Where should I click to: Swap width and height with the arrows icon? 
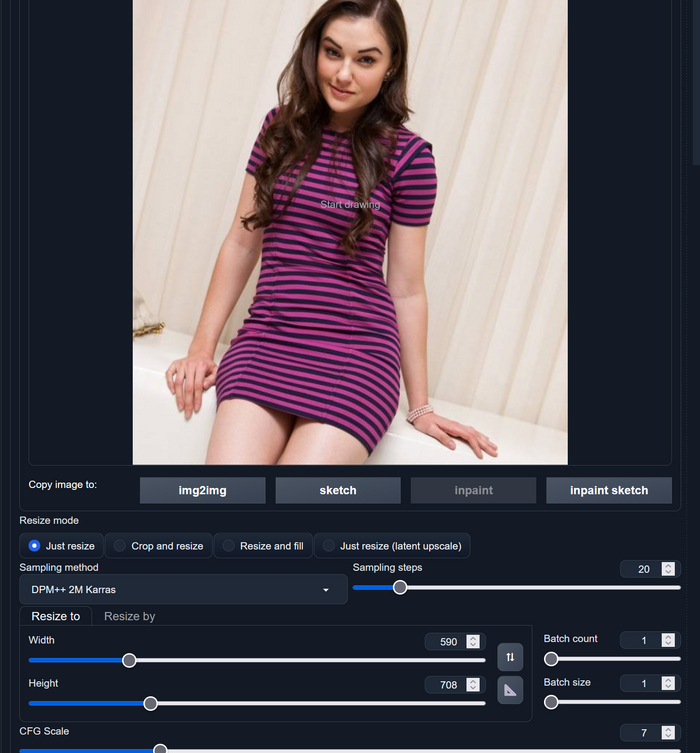click(510, 656)
